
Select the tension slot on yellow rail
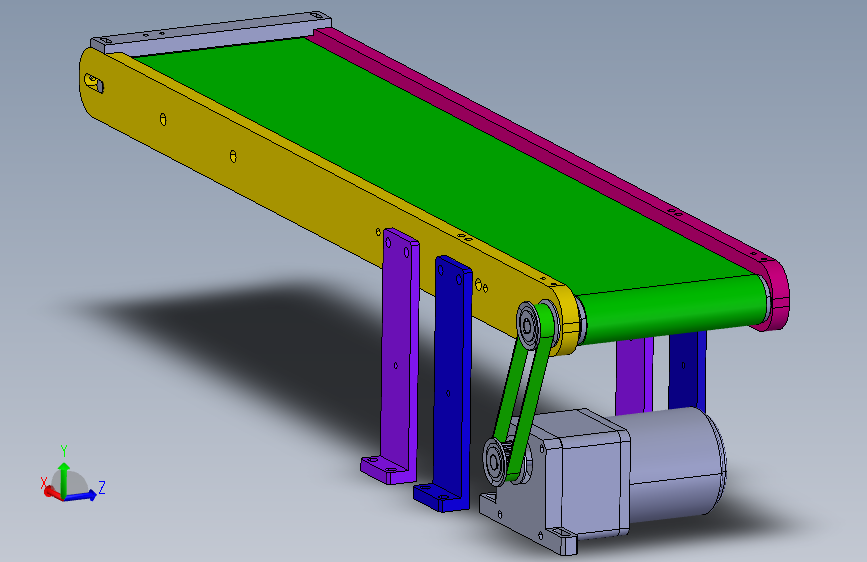pyautogui.click(x=93, y=82)
